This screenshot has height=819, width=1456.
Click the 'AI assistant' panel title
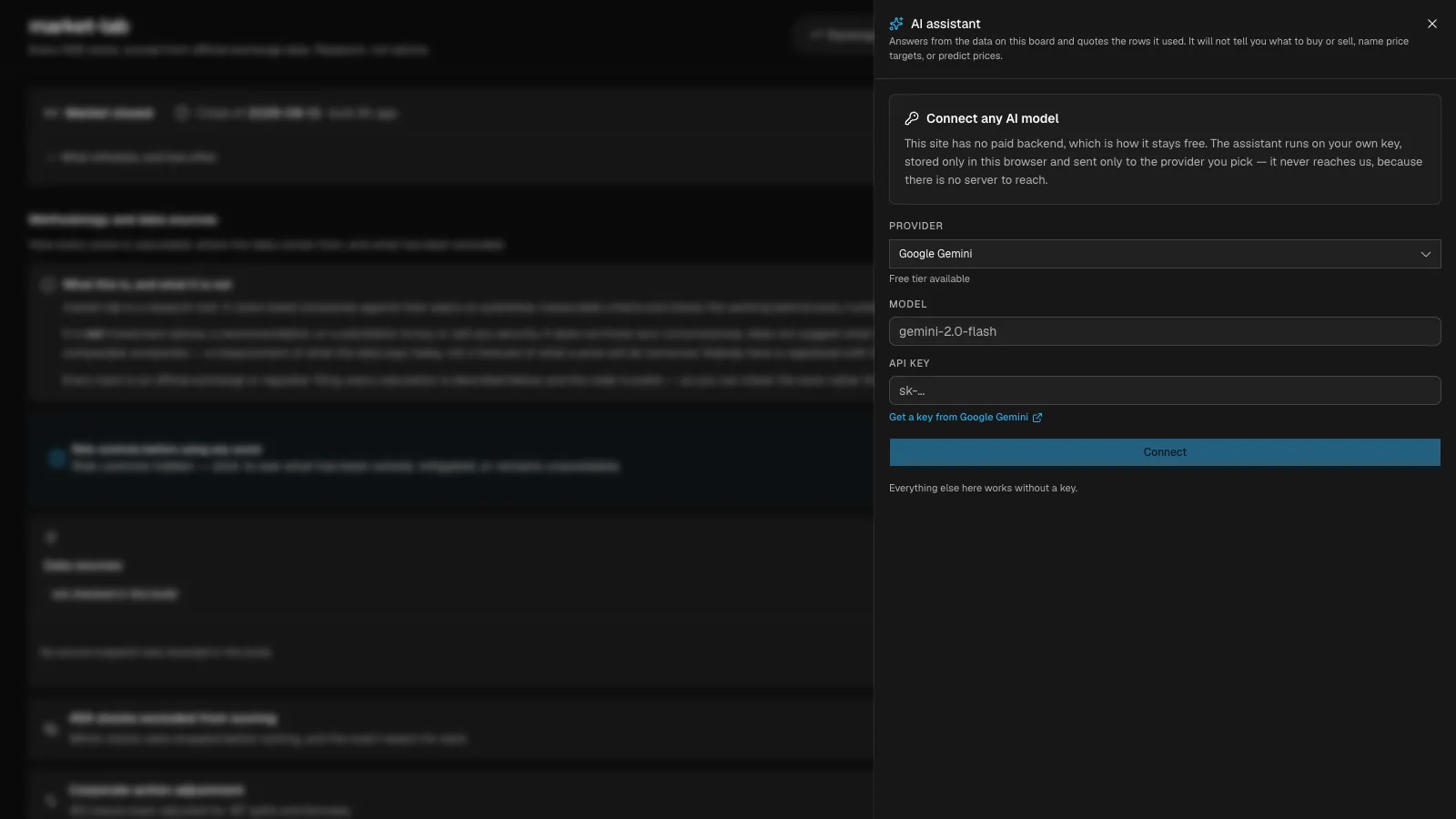click(945, 24)
